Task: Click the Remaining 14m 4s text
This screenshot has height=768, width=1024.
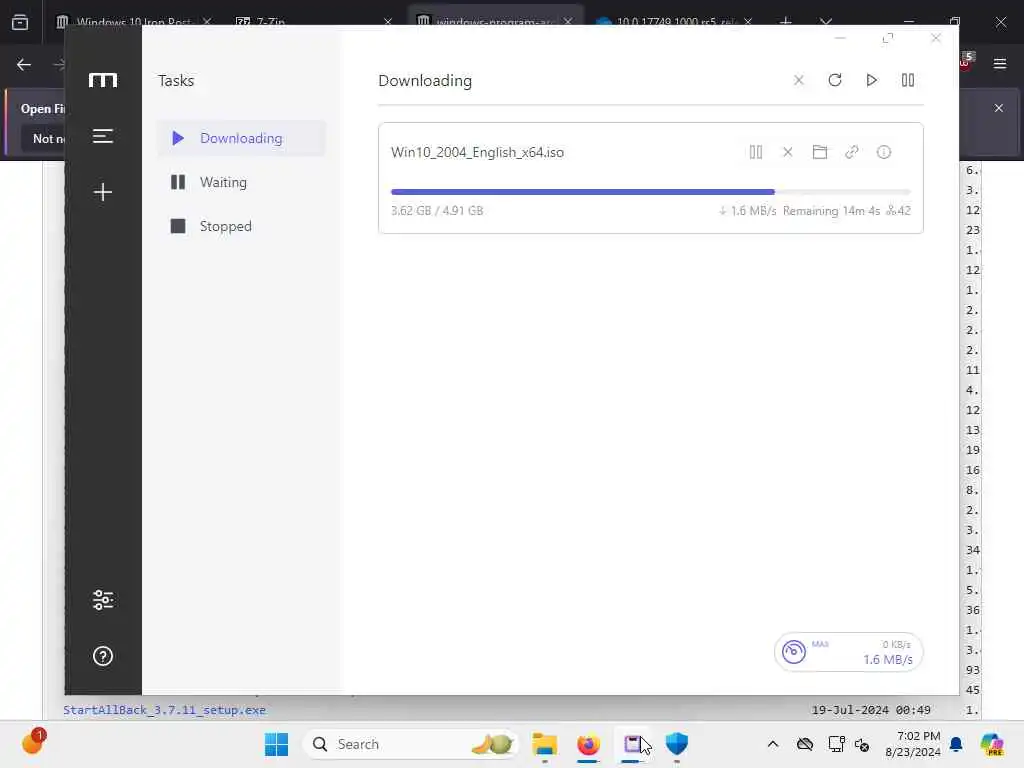Action: click(x=831, y=211)
